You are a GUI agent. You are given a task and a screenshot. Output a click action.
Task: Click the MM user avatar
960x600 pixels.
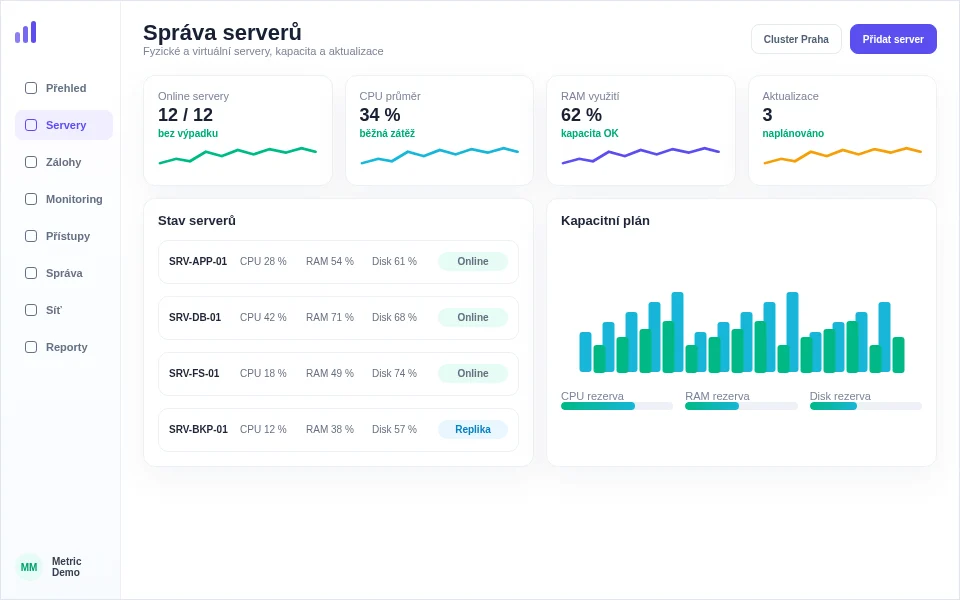pos(29,567)
